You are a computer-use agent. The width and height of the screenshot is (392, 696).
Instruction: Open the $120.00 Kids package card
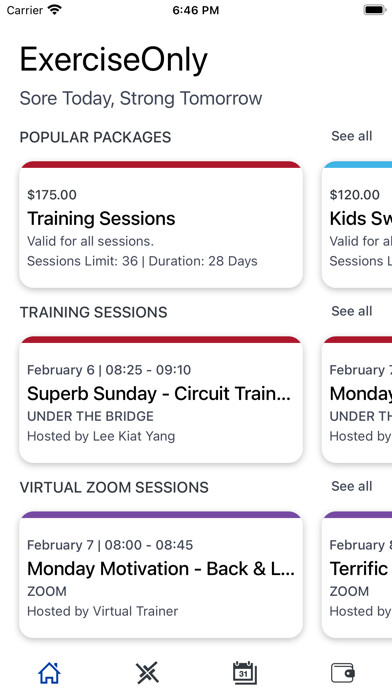pyautogui.click(x=357, y=225)
